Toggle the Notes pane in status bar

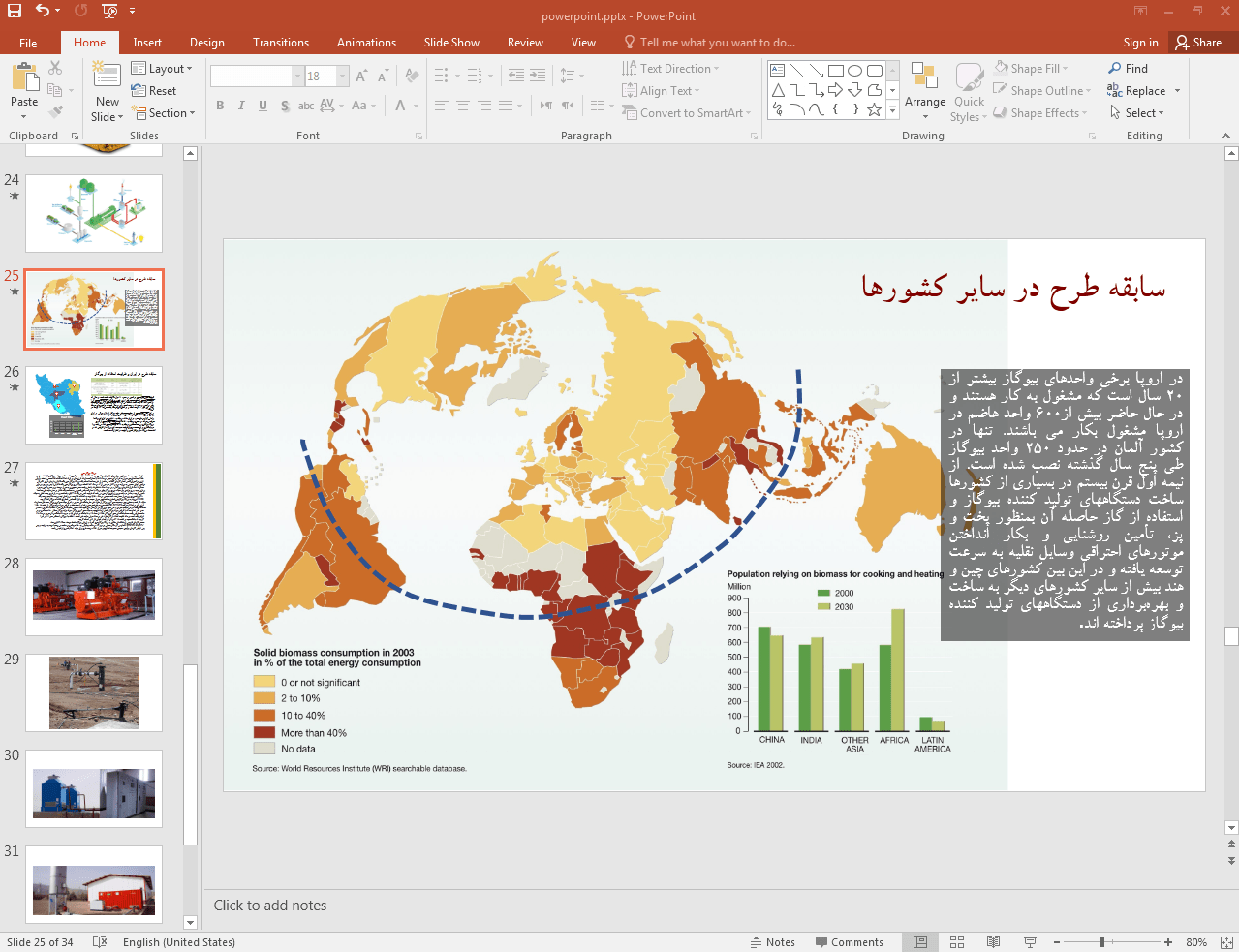click(x=772, y=942)
